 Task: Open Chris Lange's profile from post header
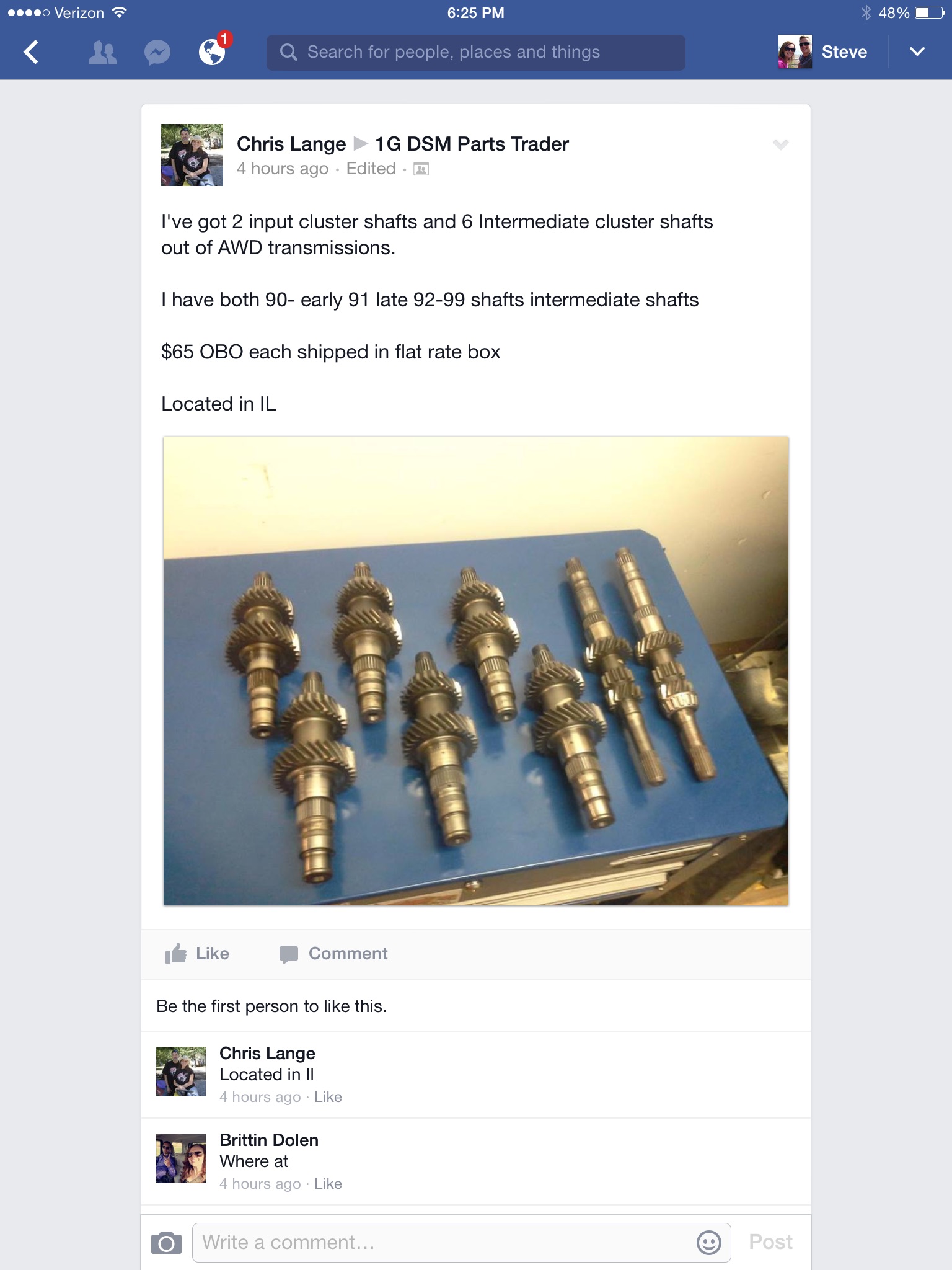(291, 144)
